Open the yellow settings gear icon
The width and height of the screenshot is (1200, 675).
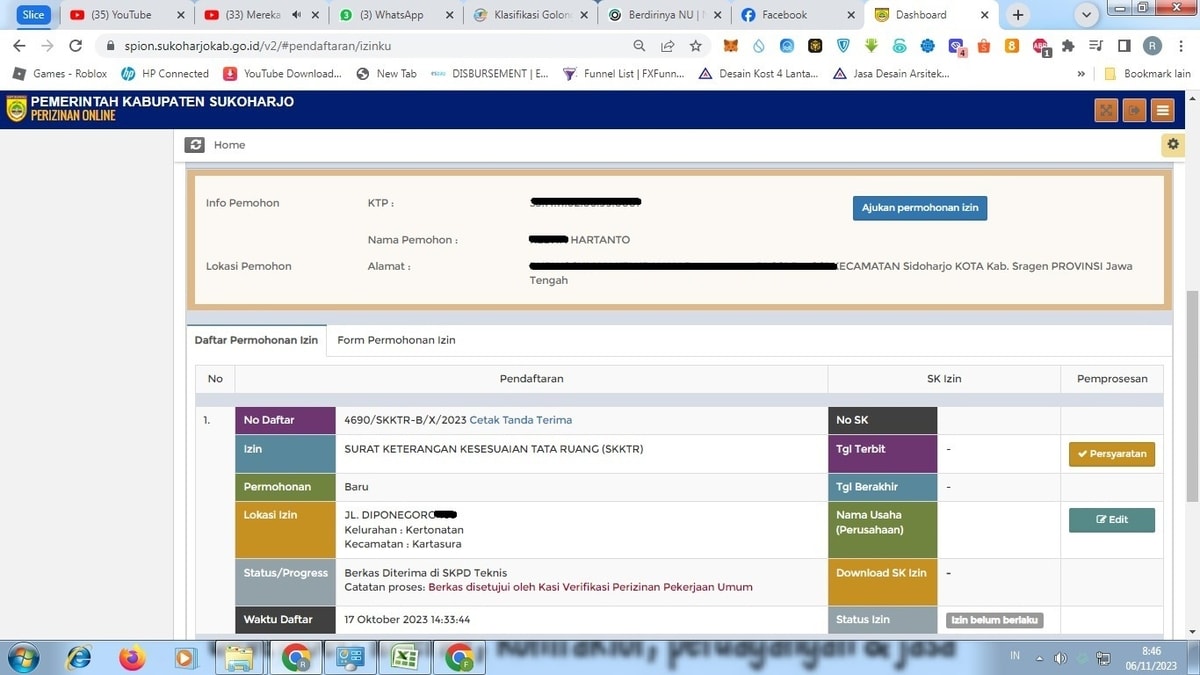1173,145
